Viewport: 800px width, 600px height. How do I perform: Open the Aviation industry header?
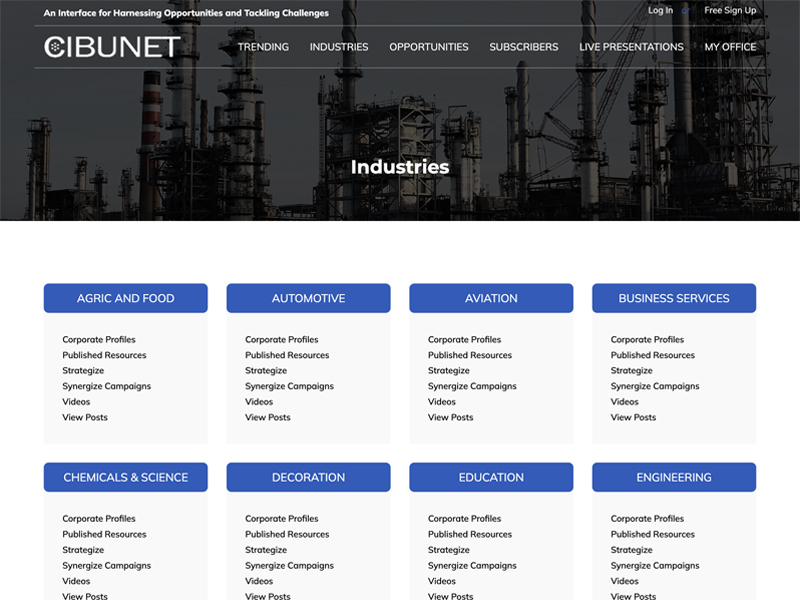491,298
